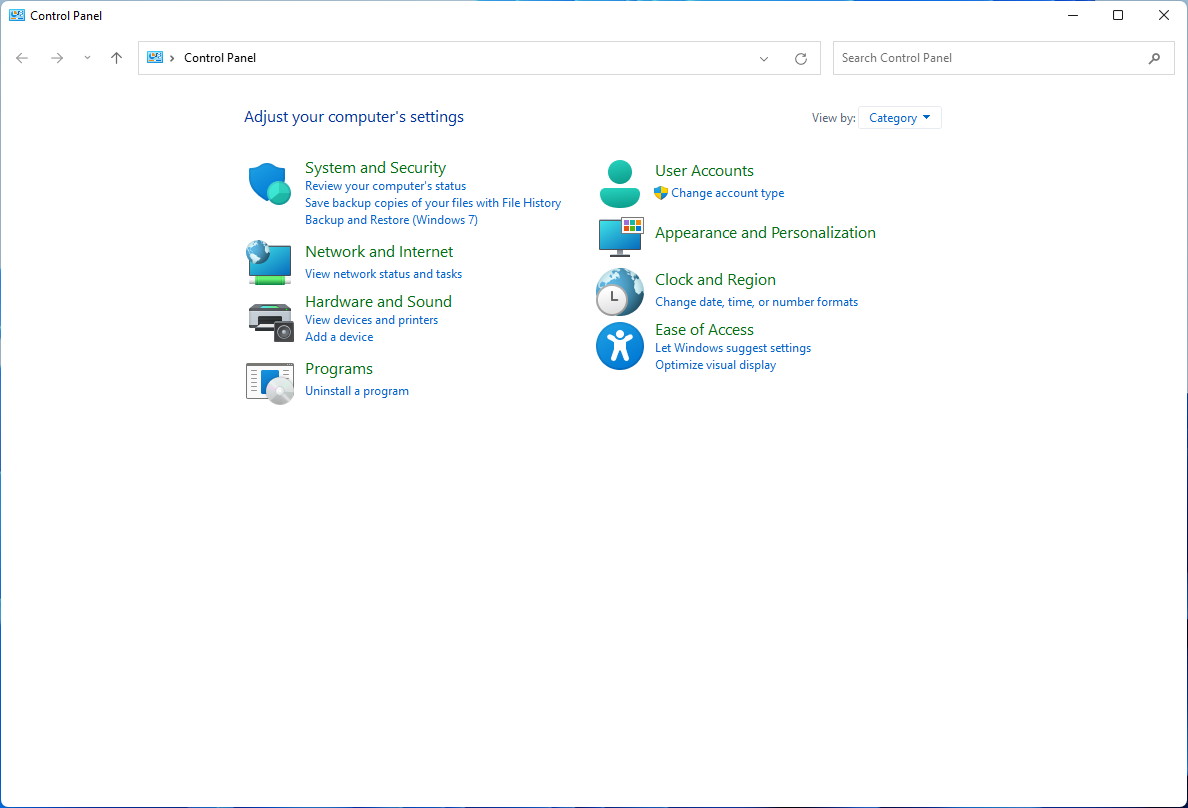Screen dimensions: 1188x808
Task: Click the Appearance and Personalization monitor icon
Action: 621,237
